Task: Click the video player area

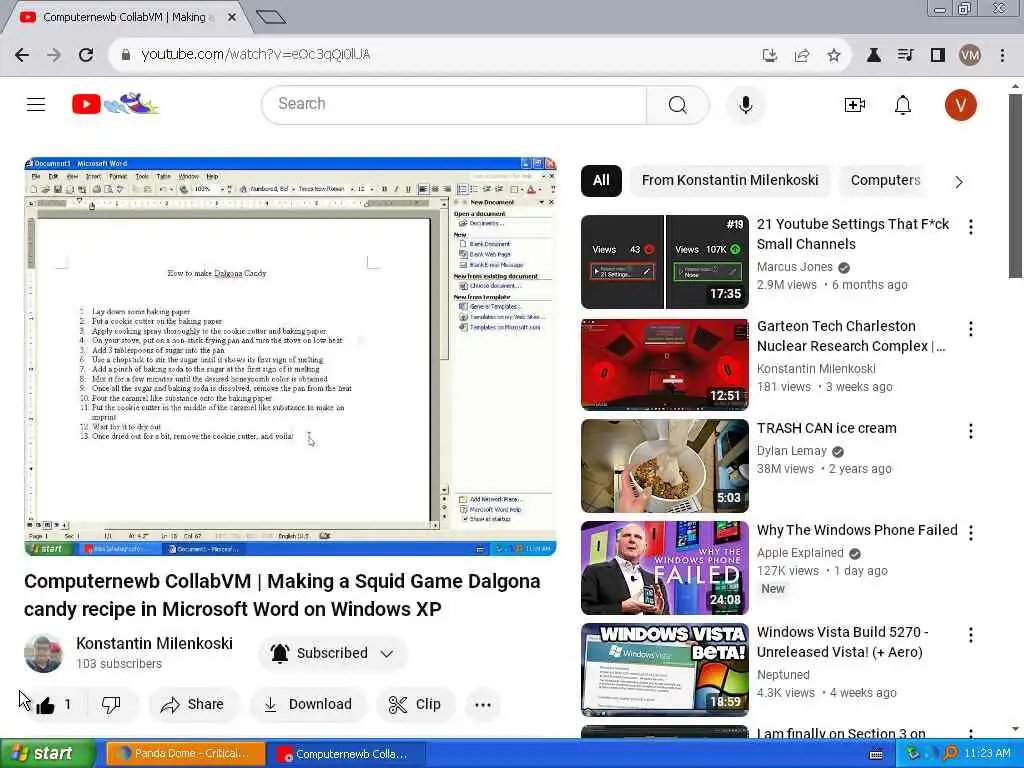Action: point(290,357)
